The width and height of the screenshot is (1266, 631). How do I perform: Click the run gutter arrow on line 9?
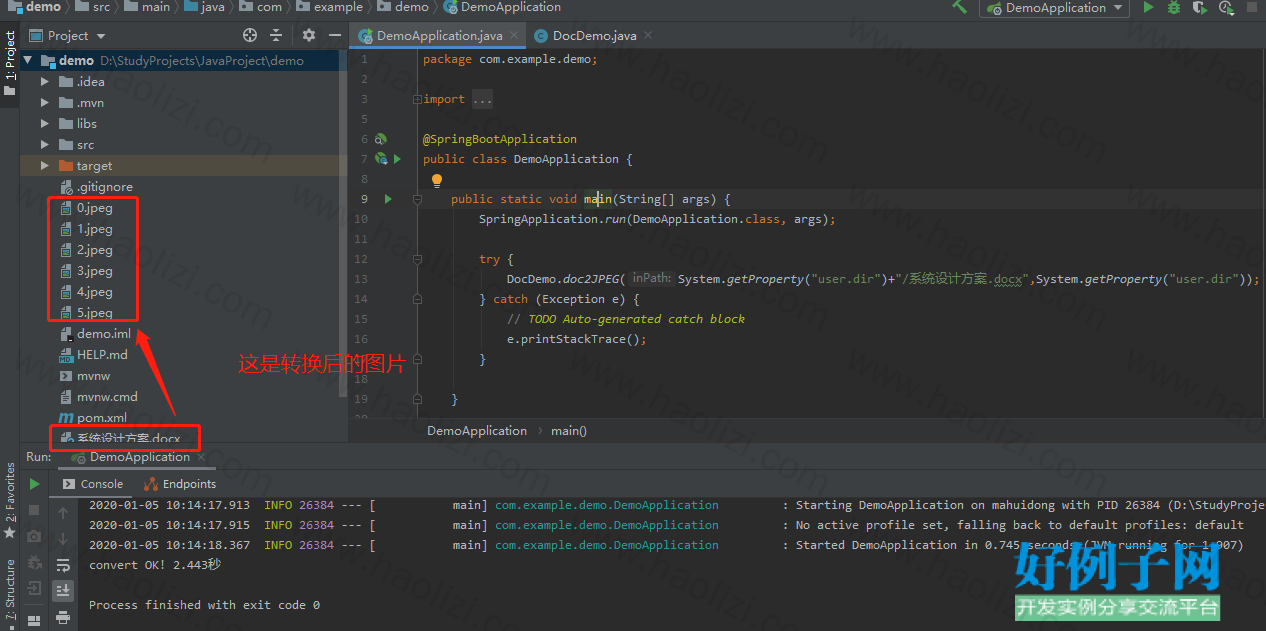point(388,199)
